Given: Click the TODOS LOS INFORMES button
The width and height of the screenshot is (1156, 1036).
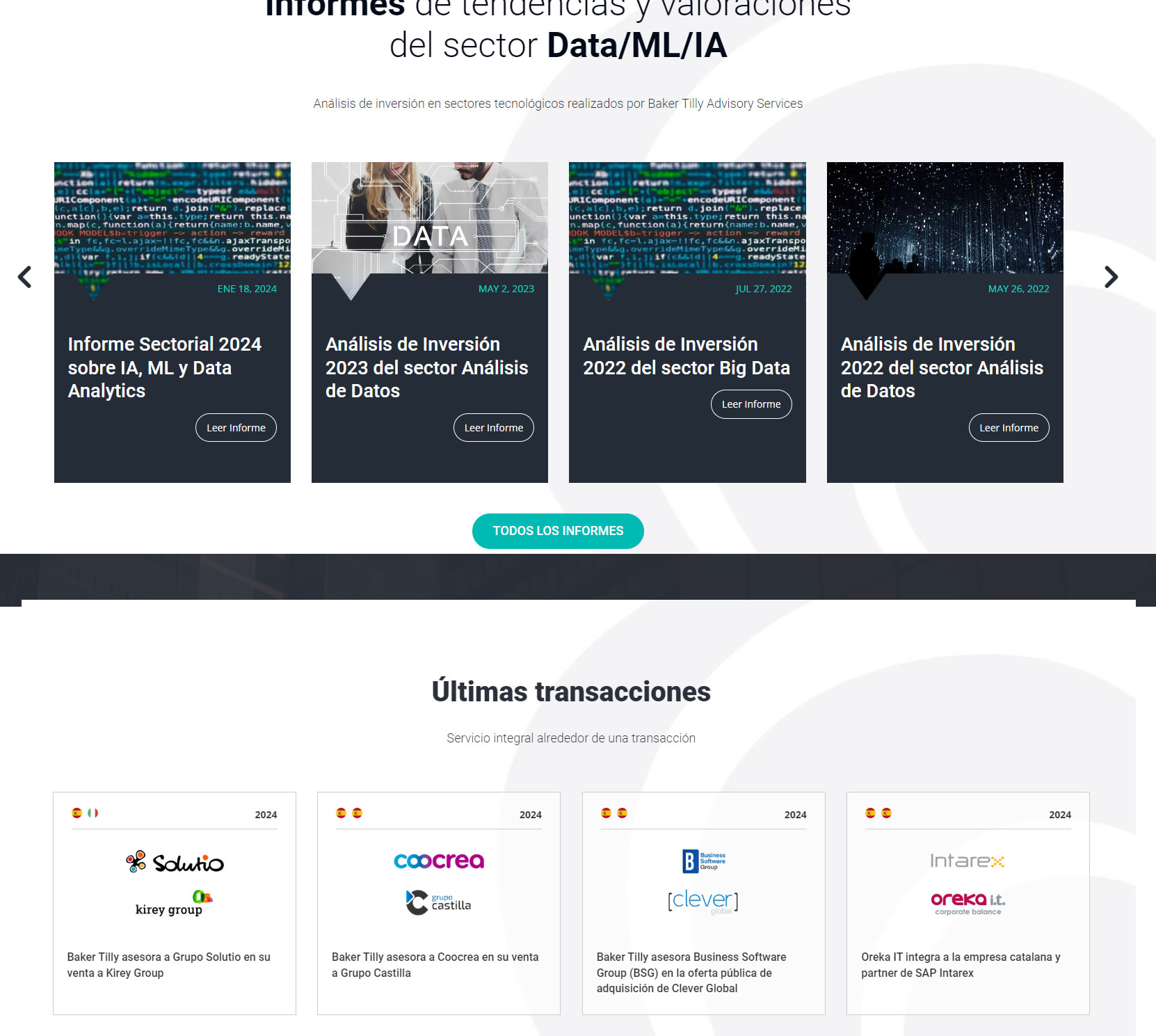Looking at the screenshot, I should (558, 531).
